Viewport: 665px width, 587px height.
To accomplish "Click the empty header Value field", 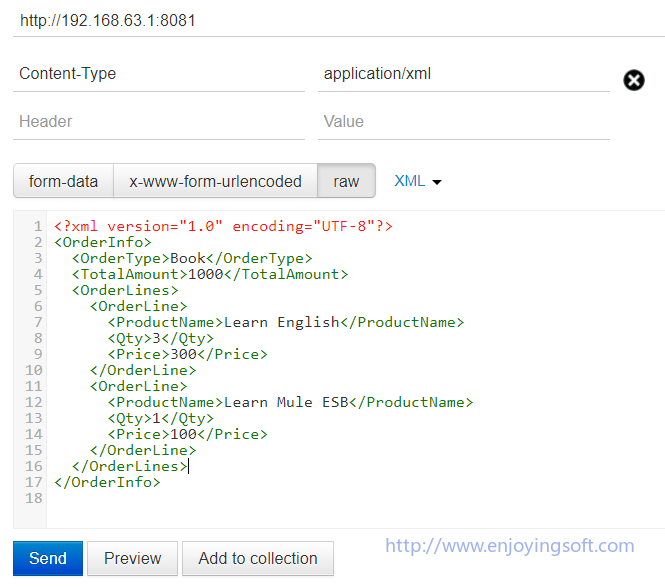I will click(x=463, y=121).
